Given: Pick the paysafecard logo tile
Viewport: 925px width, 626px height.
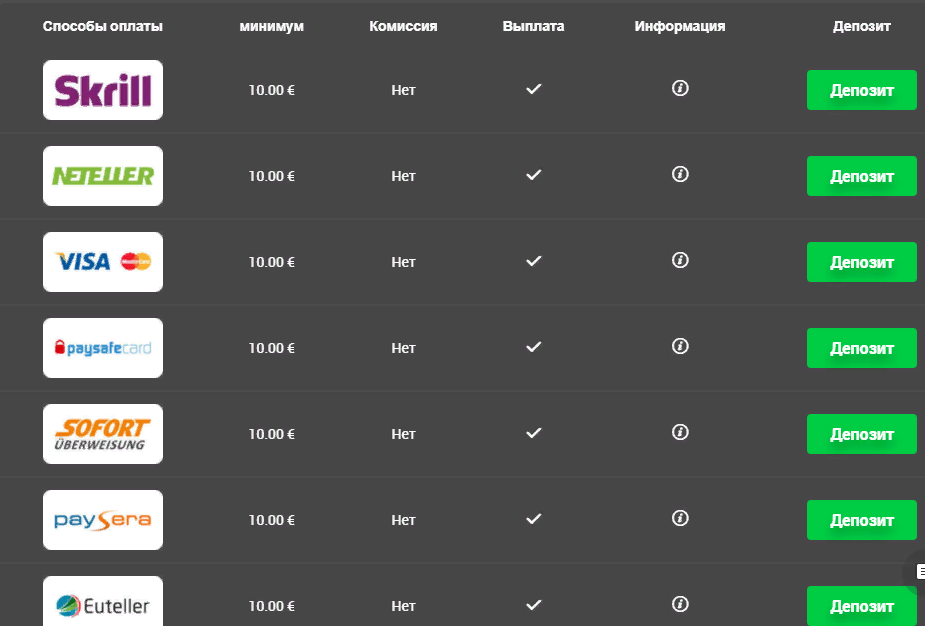Looking at the screenshot, I should [103, 348].
